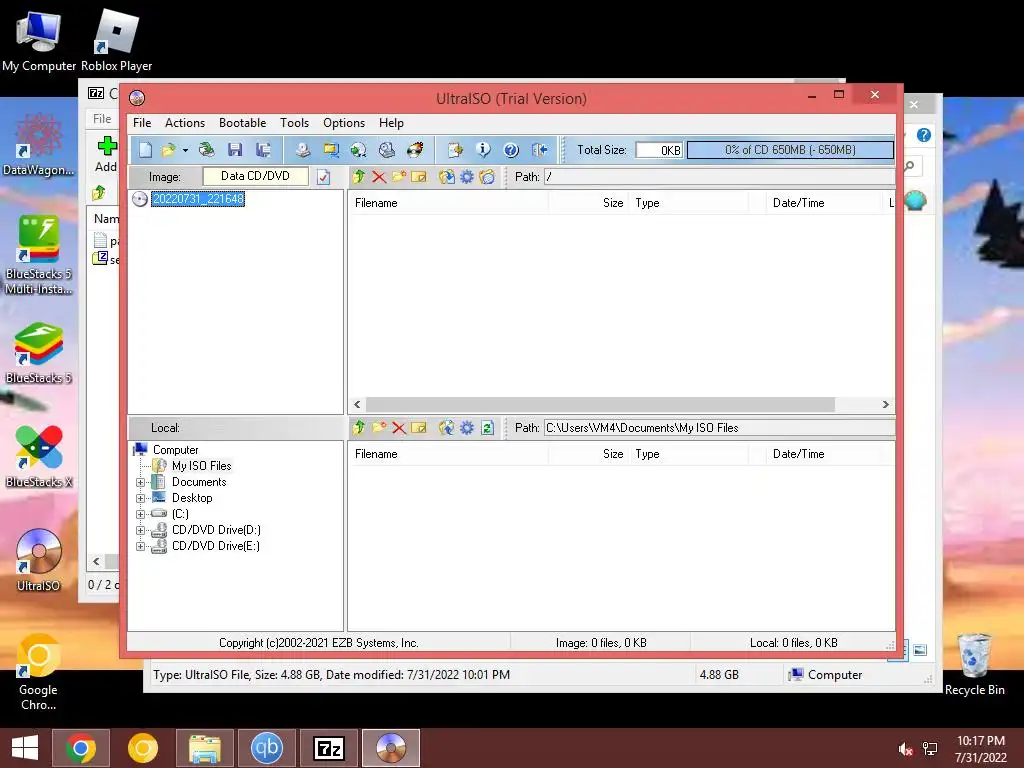The image size is (1024, 768).
Task: Open the Help menu in UltraISO
Action: tap(391, 123)
